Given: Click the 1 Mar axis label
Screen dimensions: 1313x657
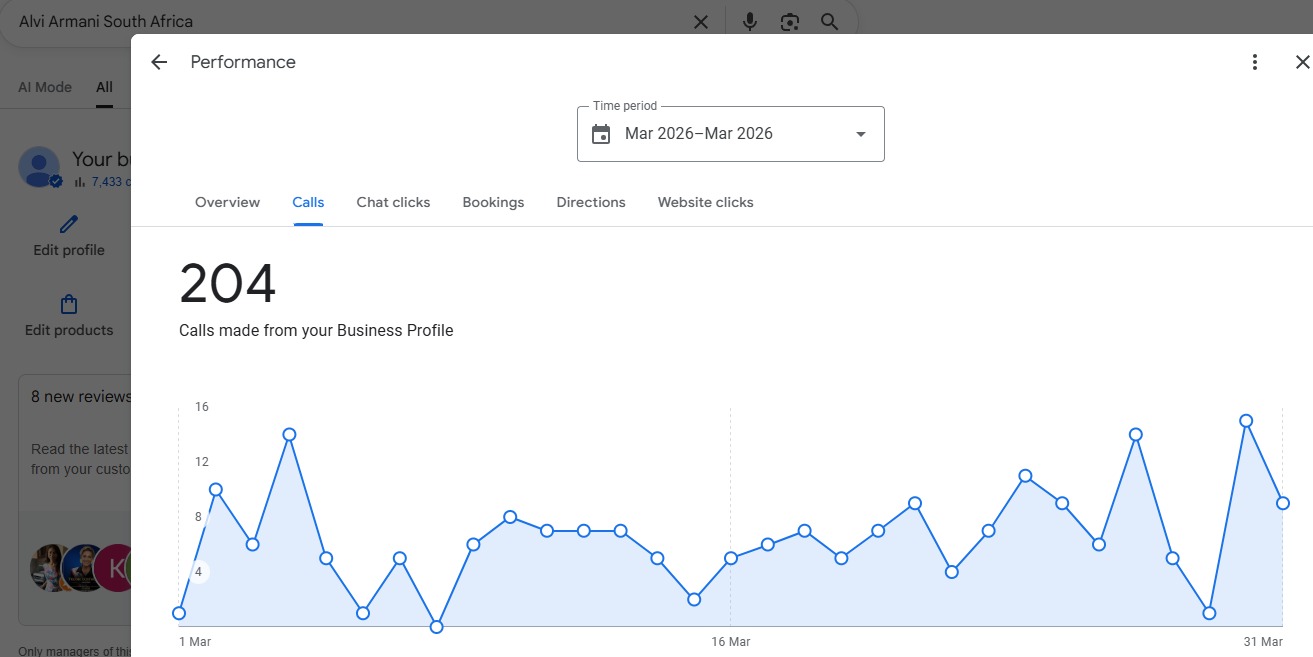Looking at the screenshot, I should (x=195, y=641).
